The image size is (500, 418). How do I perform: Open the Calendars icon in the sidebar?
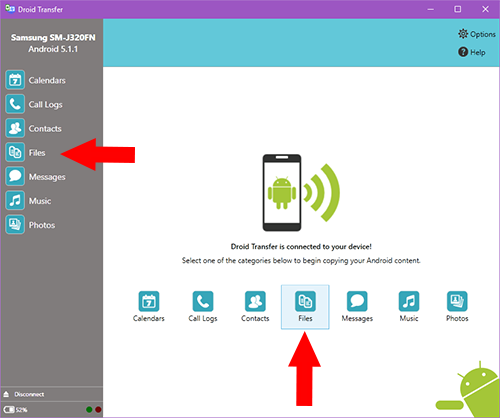pos(15,80)
